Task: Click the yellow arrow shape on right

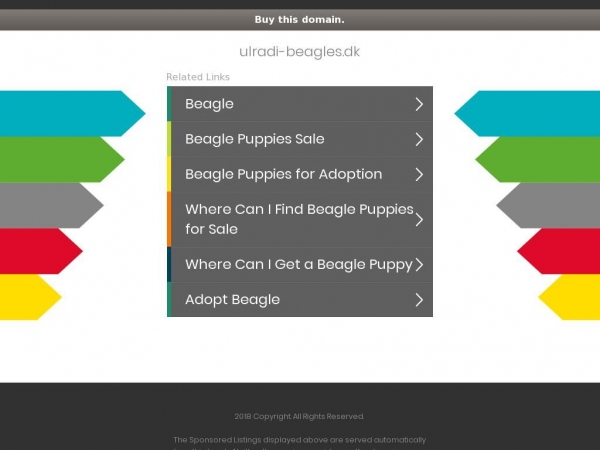Action: (x=569, y=297)
